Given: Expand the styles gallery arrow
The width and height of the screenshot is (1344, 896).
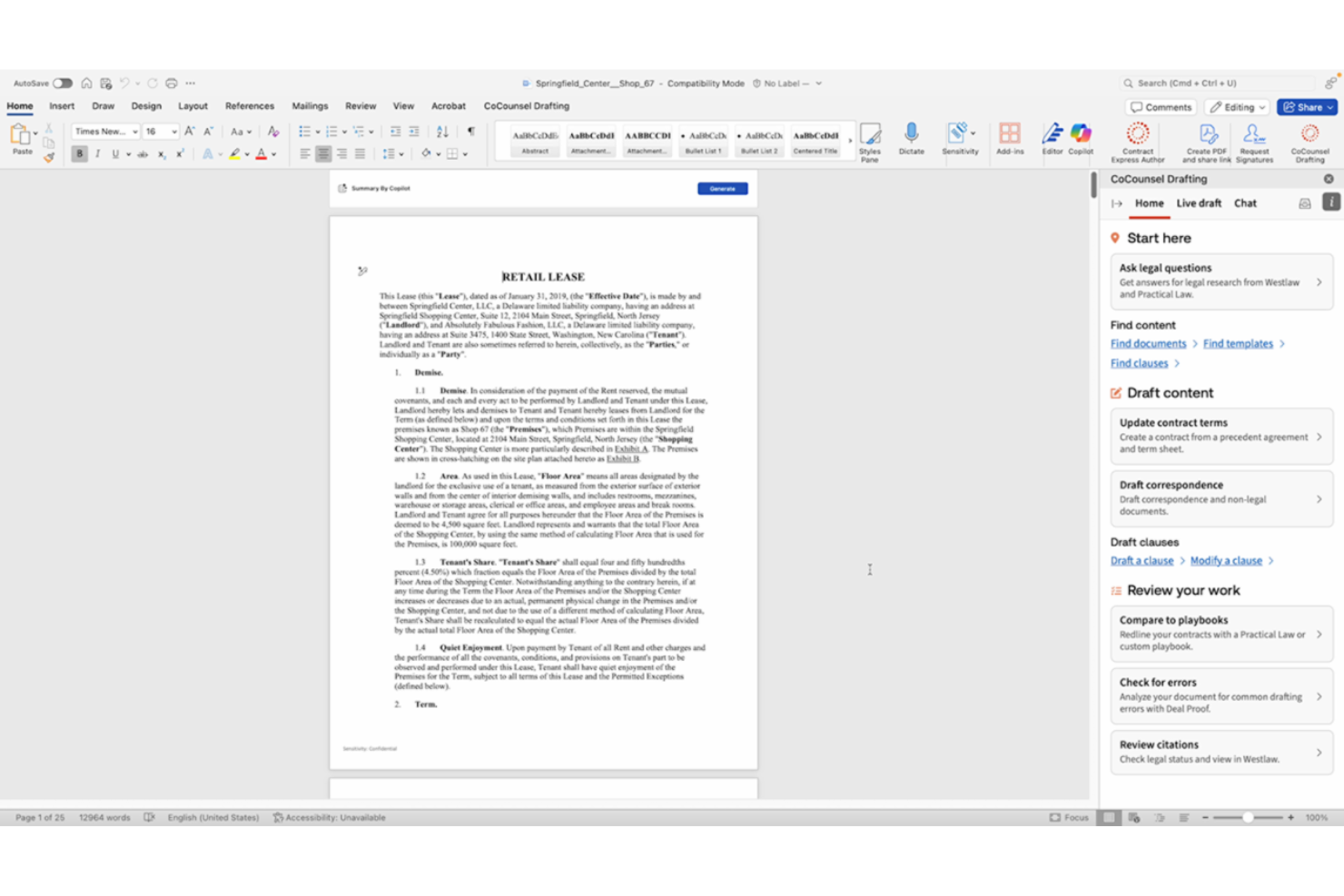Looking at the screenshot, I should pos(851,142).
